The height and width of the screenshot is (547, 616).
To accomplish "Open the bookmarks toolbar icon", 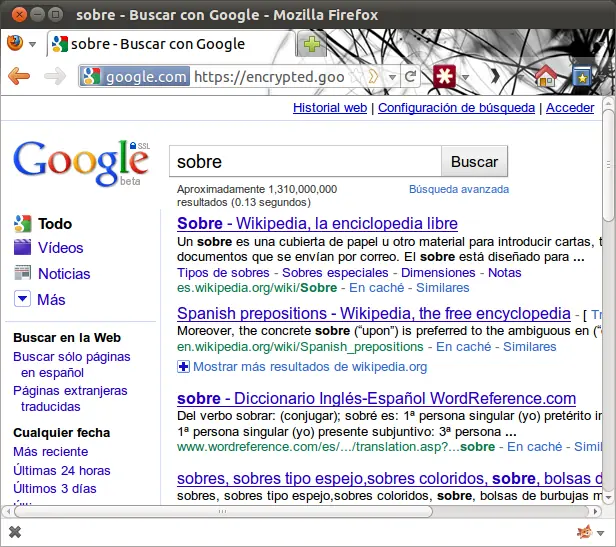I will (x=583, y=76).
